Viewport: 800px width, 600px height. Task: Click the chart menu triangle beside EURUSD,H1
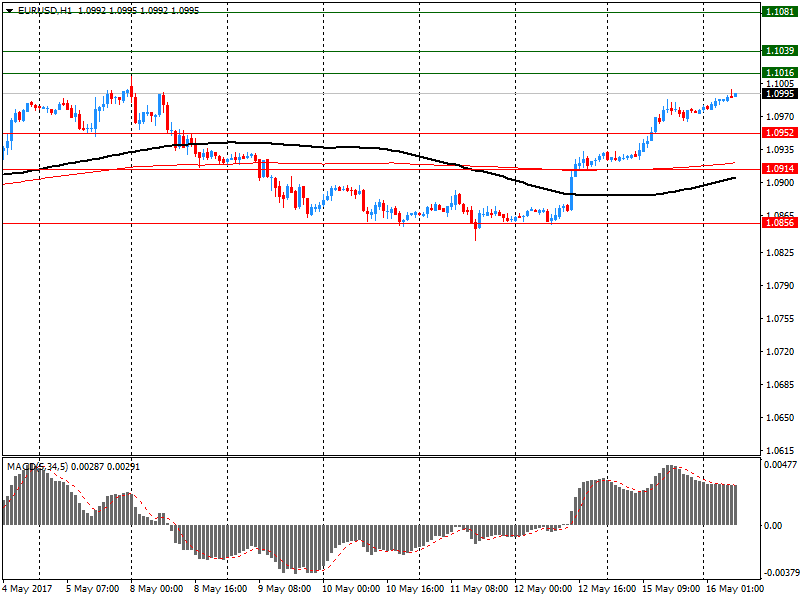click(x=9, y=11)
